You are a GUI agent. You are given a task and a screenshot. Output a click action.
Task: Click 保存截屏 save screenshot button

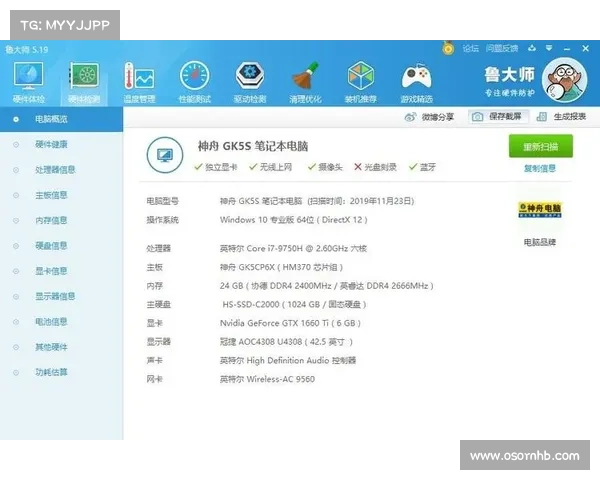(498, 116)
